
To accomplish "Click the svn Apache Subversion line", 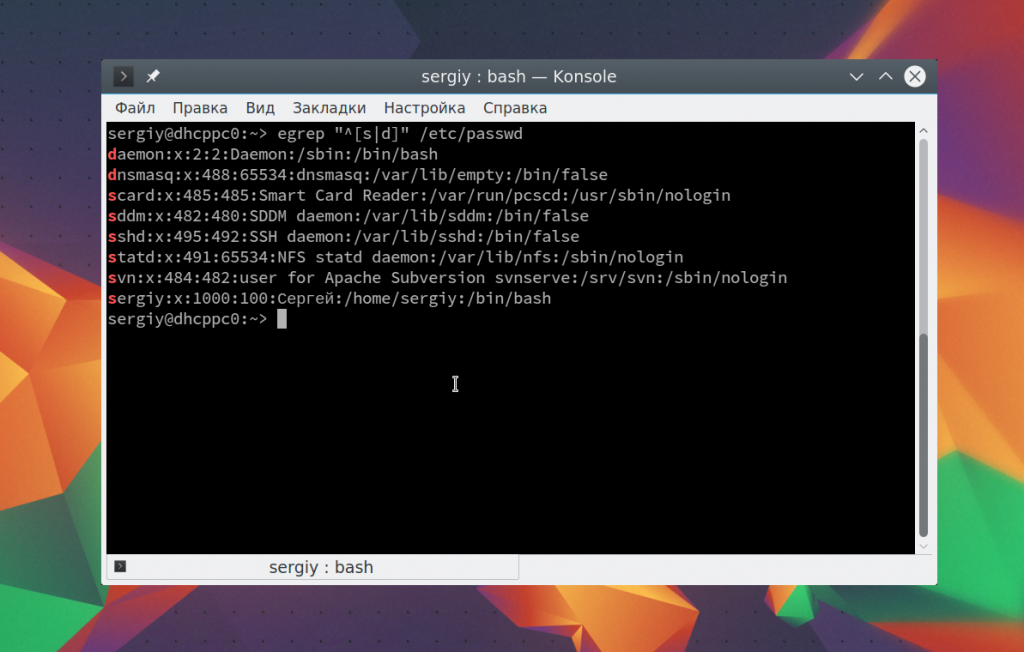I will point(447,278).
